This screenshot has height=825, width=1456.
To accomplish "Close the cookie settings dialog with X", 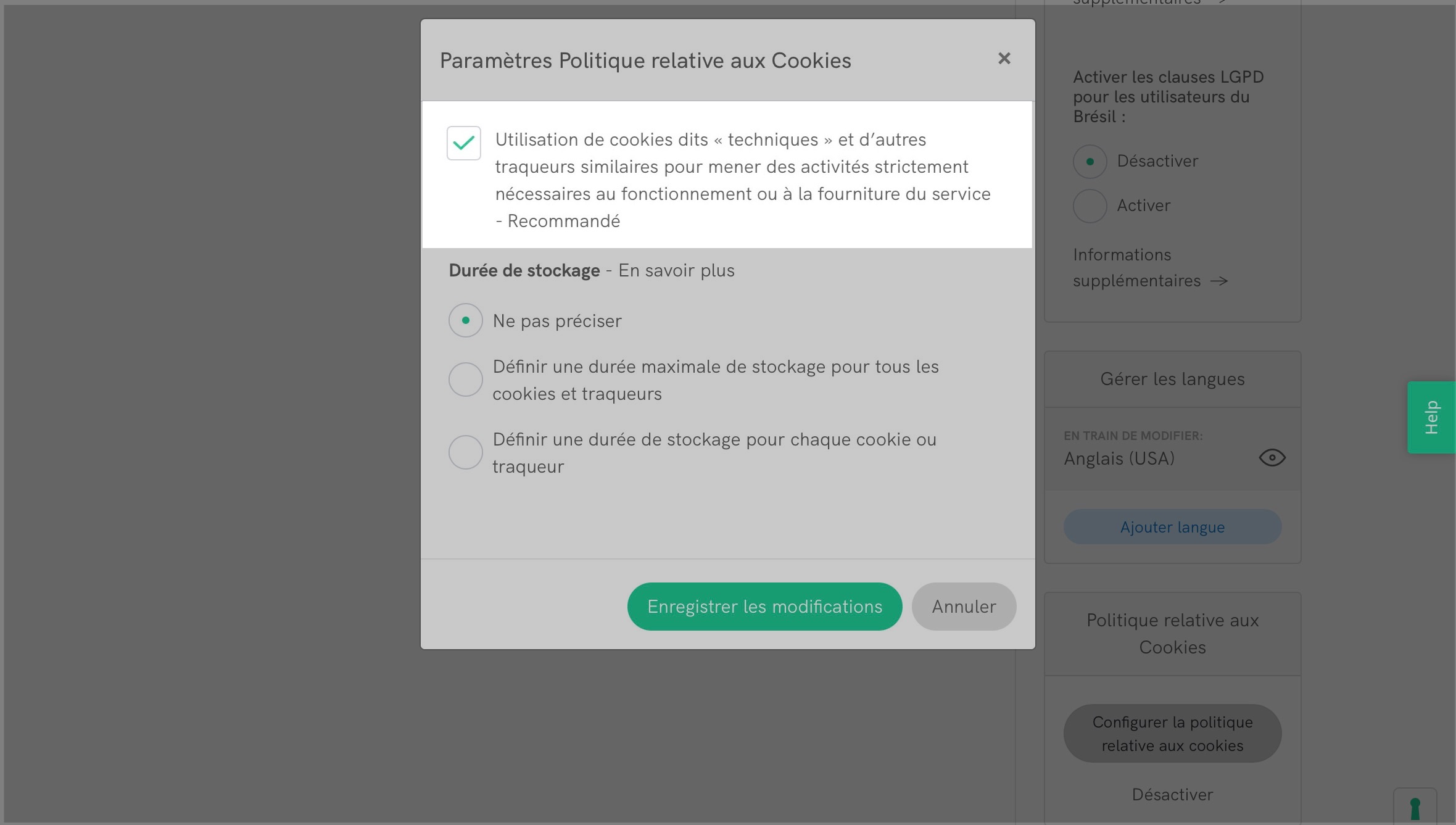I will tap(1004, 59).
